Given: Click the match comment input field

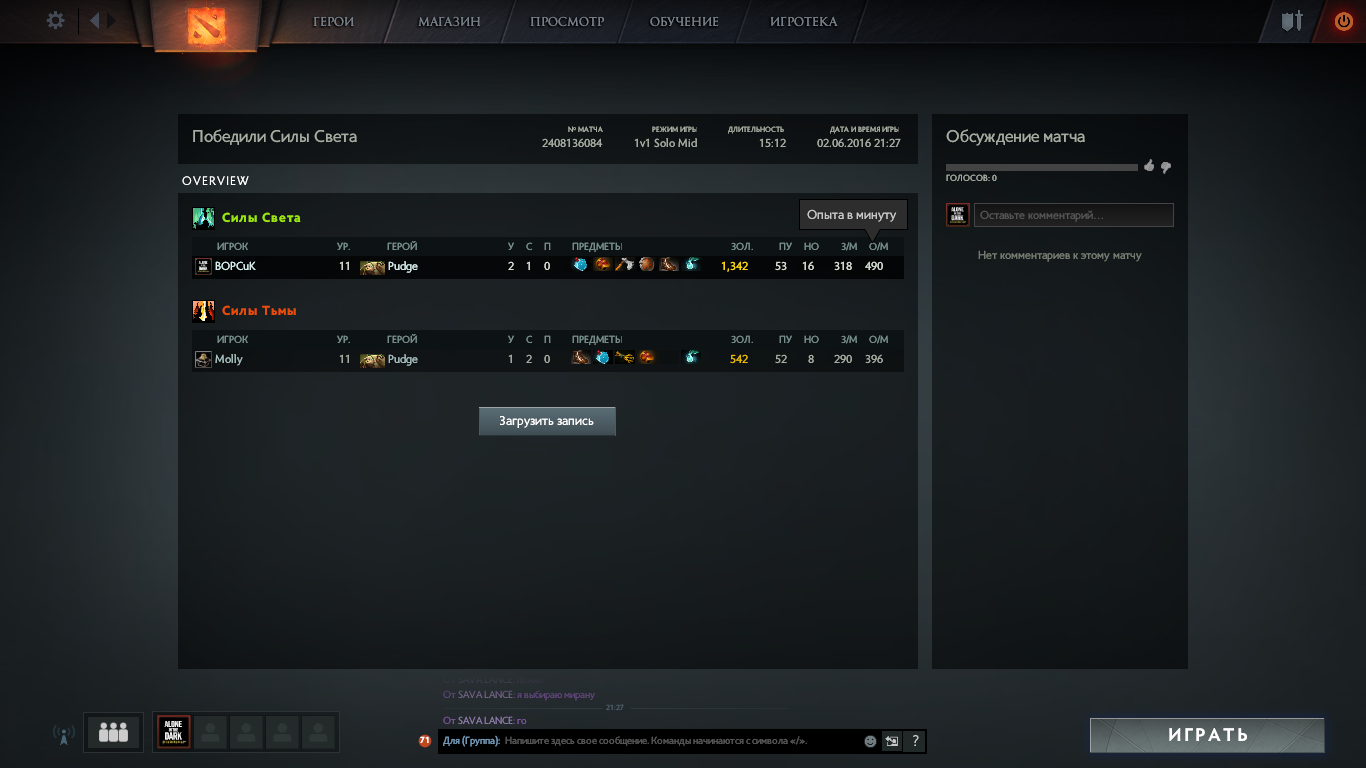Looking at the screenshot, I should coord(1073,215).
